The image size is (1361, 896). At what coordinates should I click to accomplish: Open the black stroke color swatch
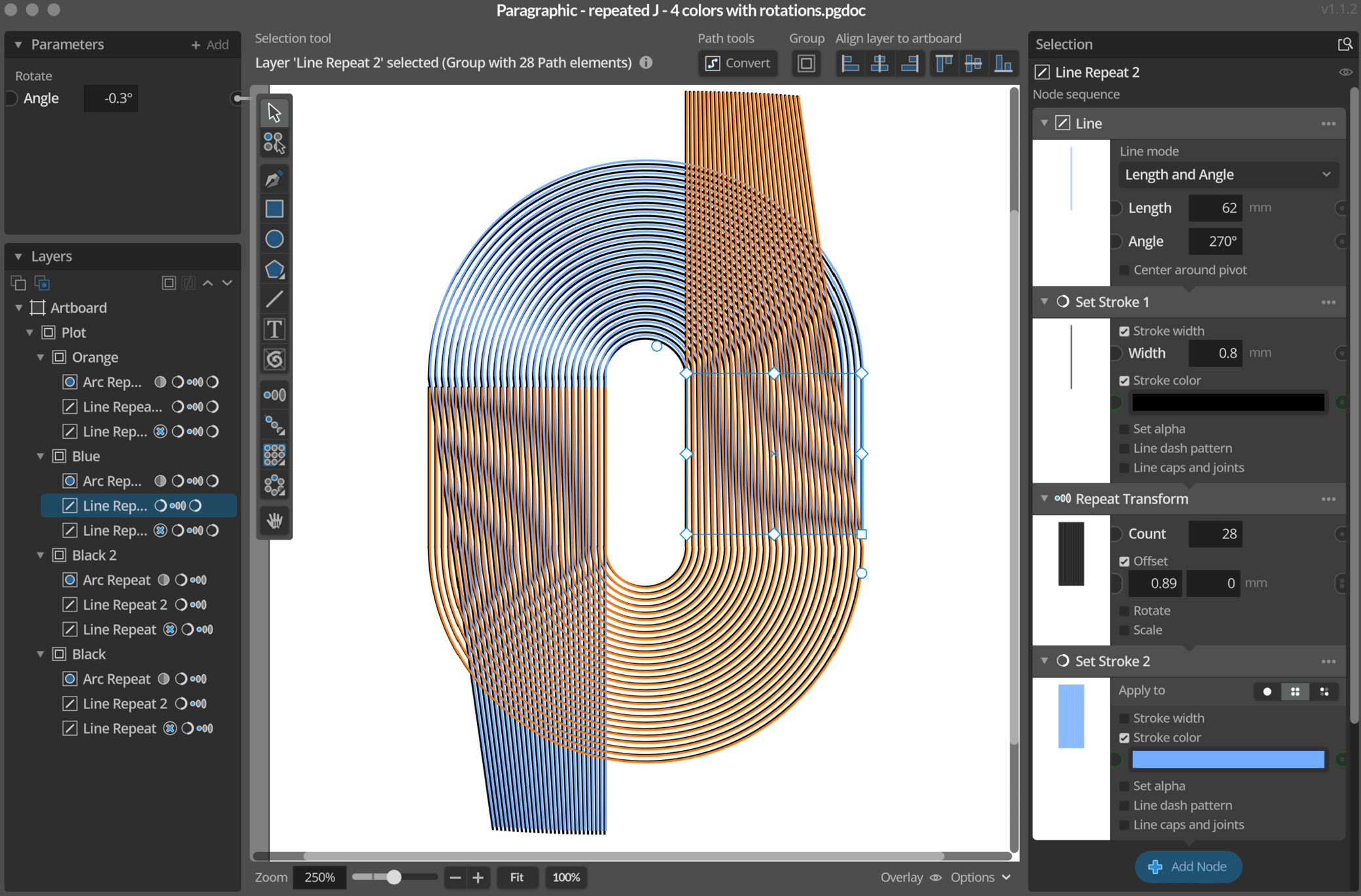[1228, 403]
